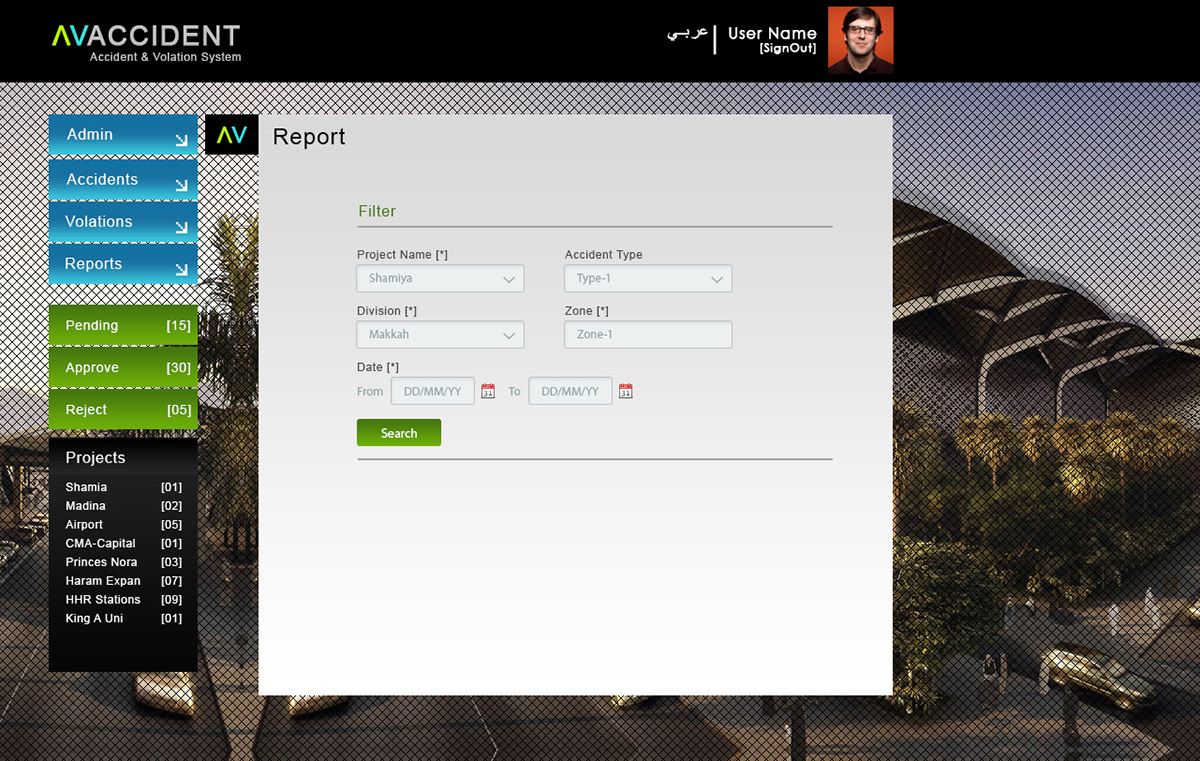Click the AVACCIDENT logo in header
1200x761 pixels.
[146, 43]
